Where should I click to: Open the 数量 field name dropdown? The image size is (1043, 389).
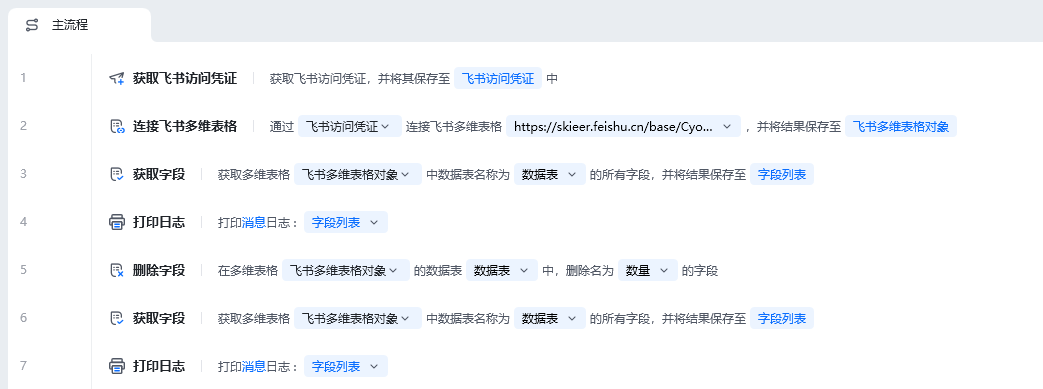[x=648, y=270]
